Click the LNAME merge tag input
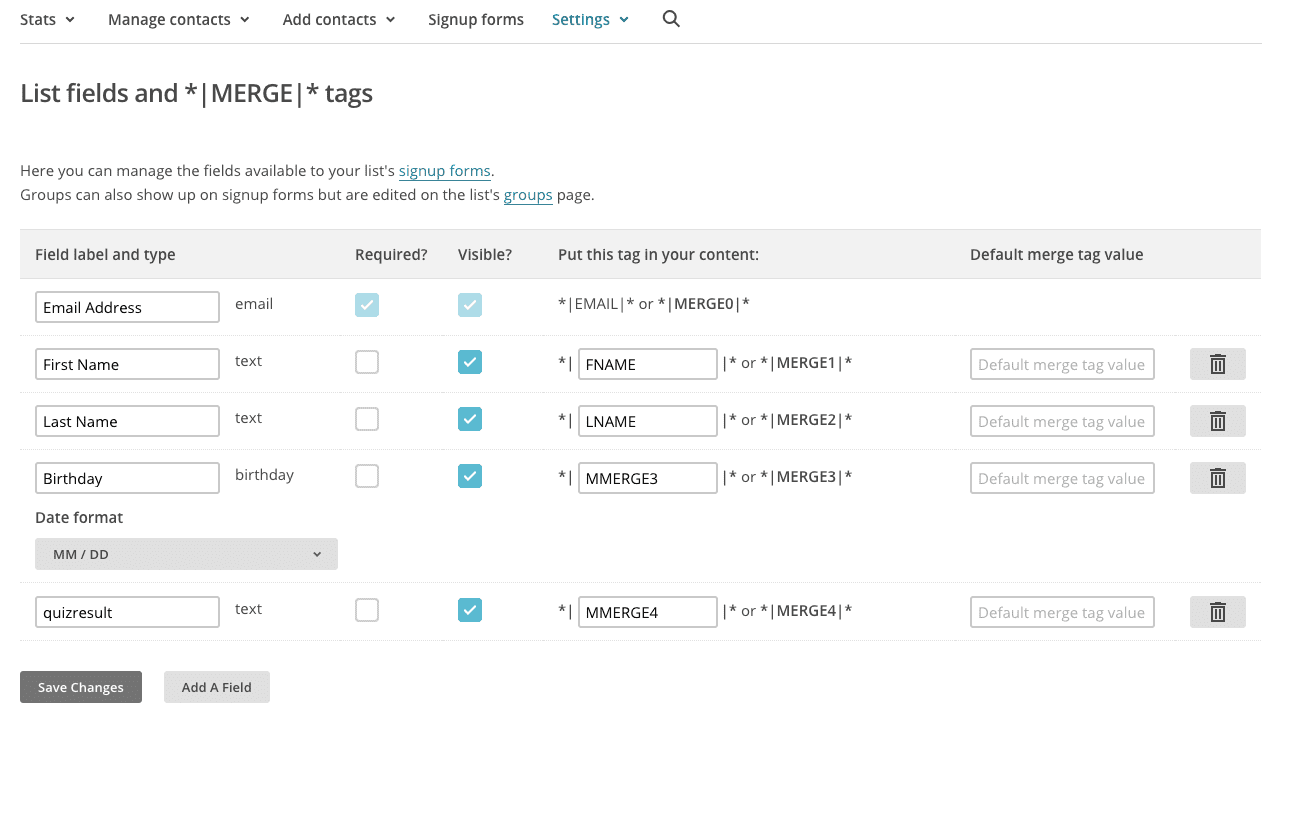 (647, 421)
